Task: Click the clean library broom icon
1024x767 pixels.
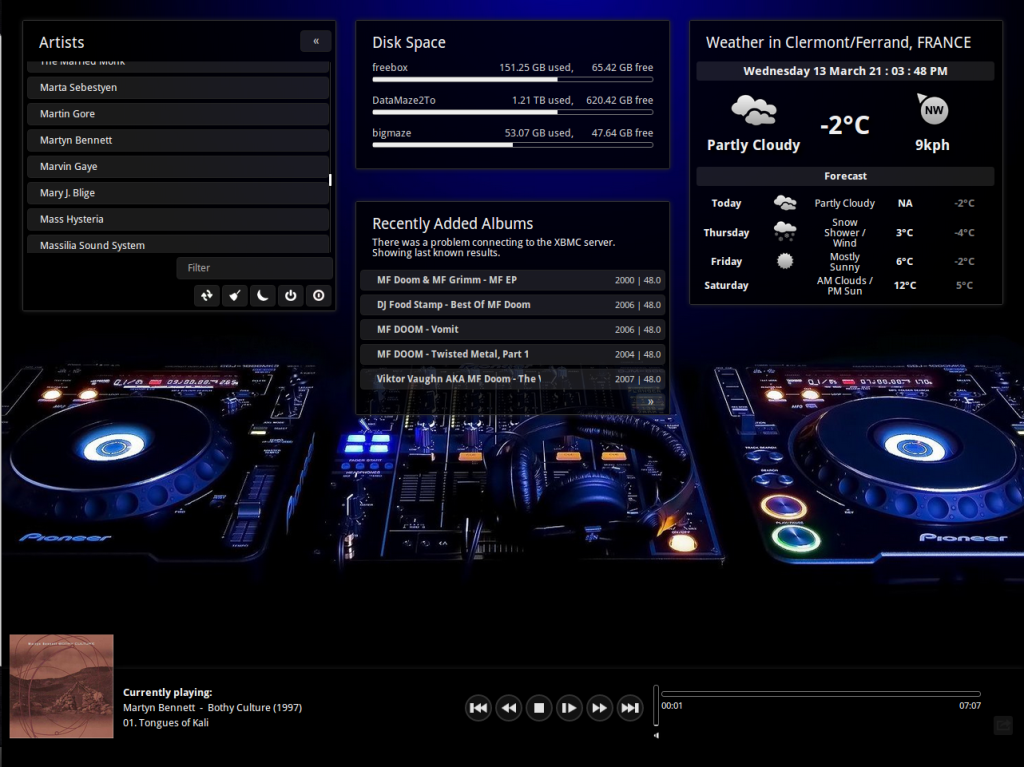Action: tap(234, 295)
